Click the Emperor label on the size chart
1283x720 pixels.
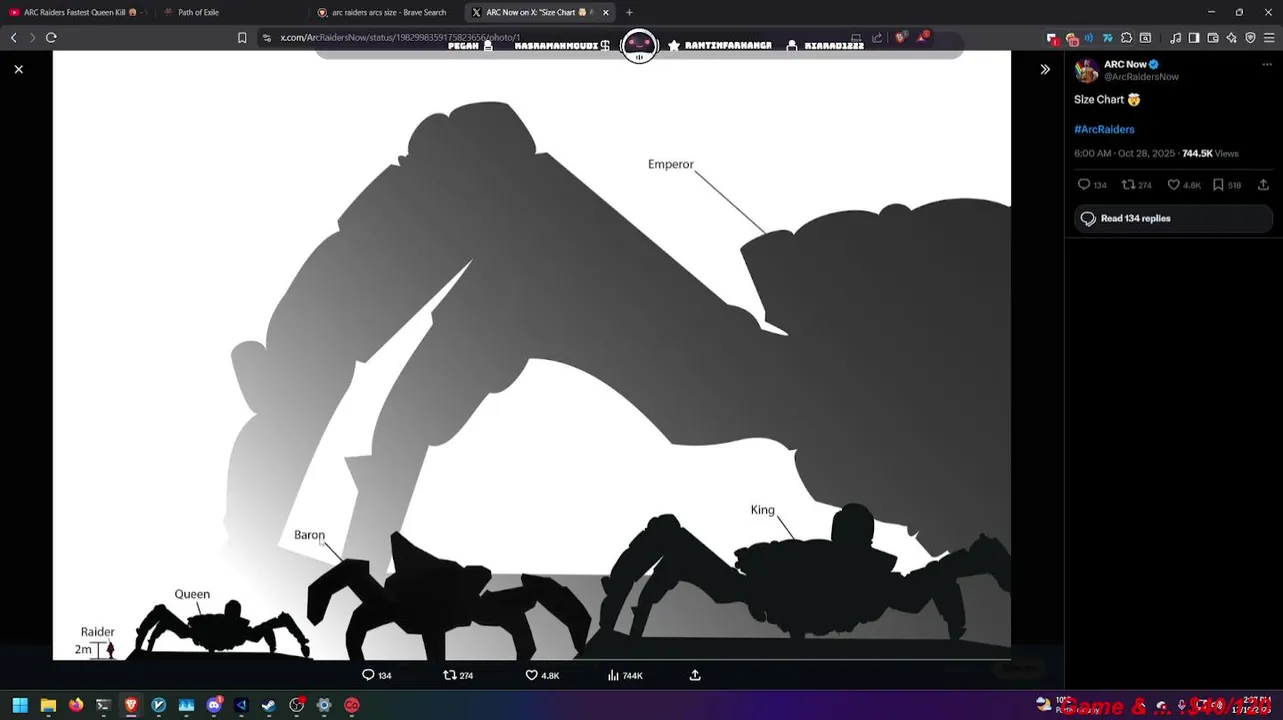(670, 164)
